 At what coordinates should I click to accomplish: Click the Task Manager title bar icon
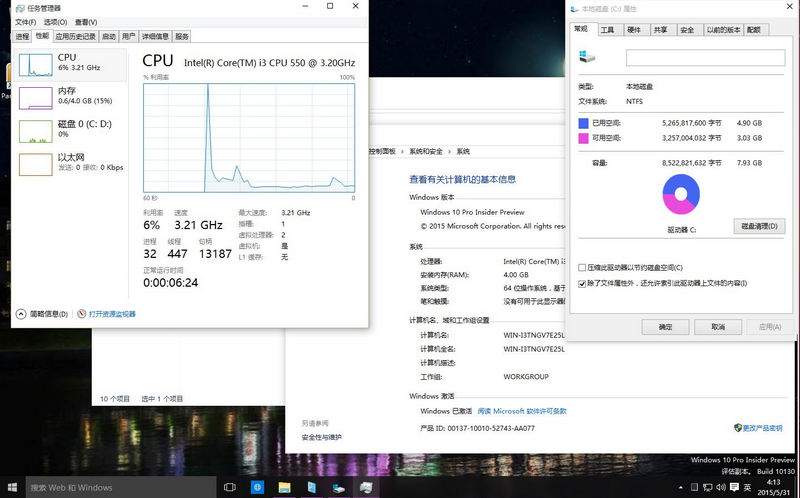(20, 9)
